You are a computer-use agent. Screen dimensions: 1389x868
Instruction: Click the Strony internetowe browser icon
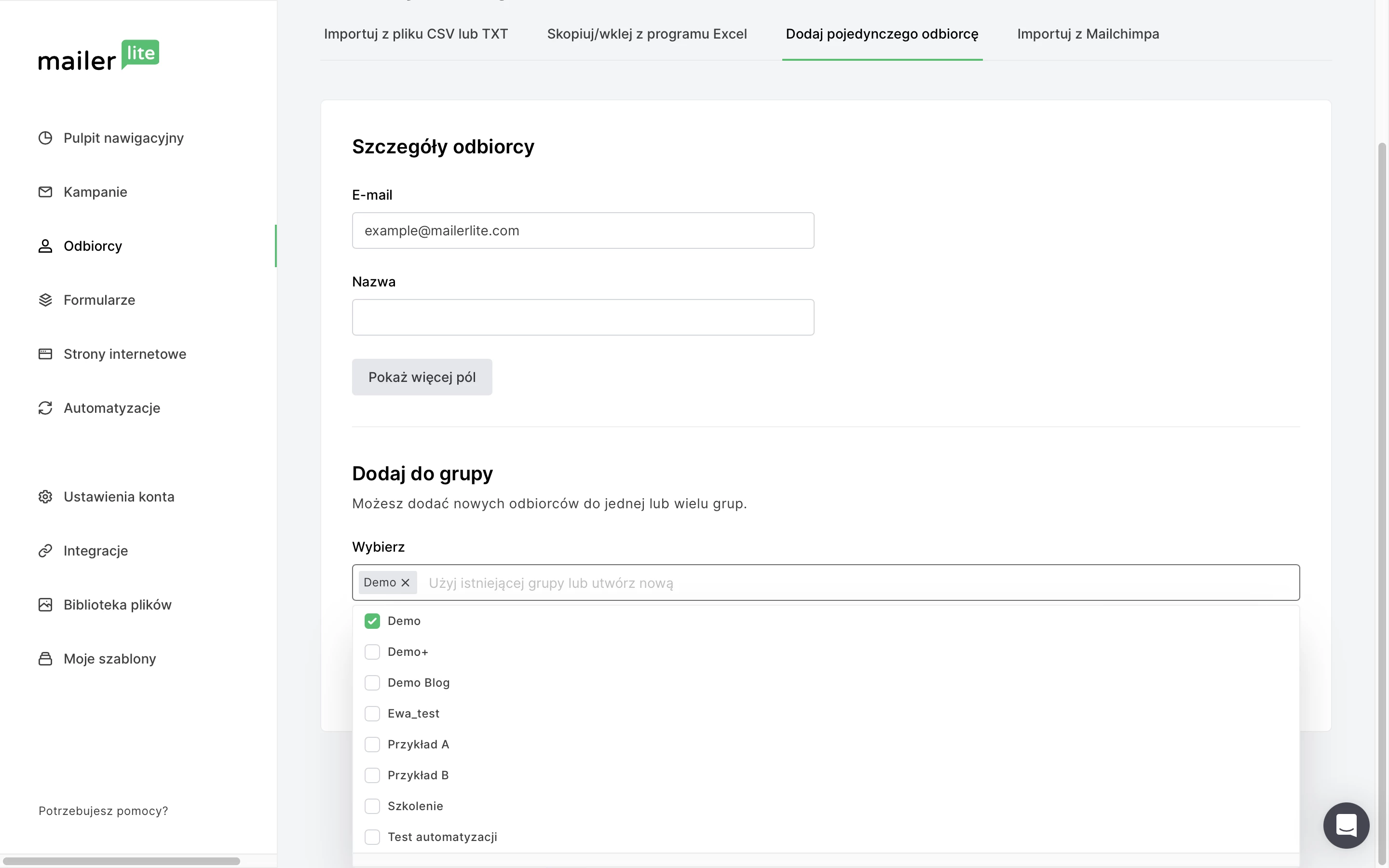click(x=45, y=353)
